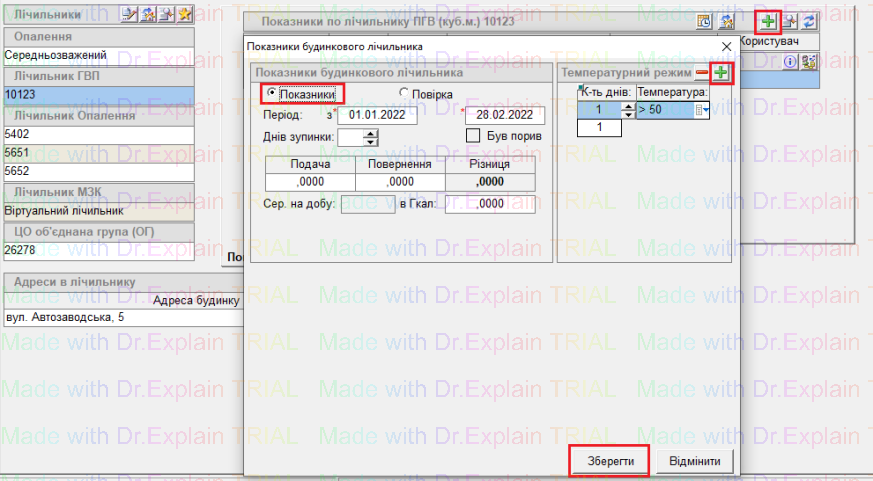Increase Днів зупинки with up arrow
Viewport: 873px width, 481px height.
tap(370, 133)
